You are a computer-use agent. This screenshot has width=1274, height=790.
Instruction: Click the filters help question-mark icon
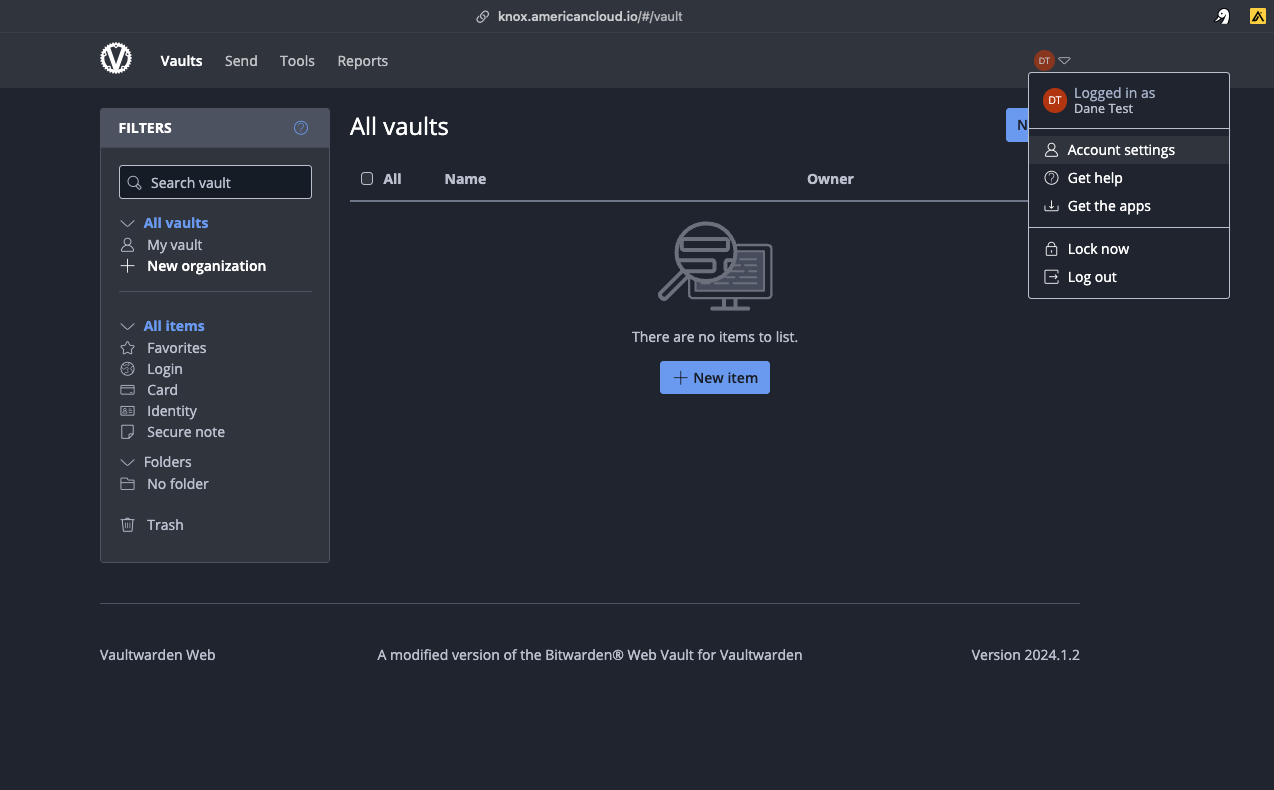click(x=301, y=128)
